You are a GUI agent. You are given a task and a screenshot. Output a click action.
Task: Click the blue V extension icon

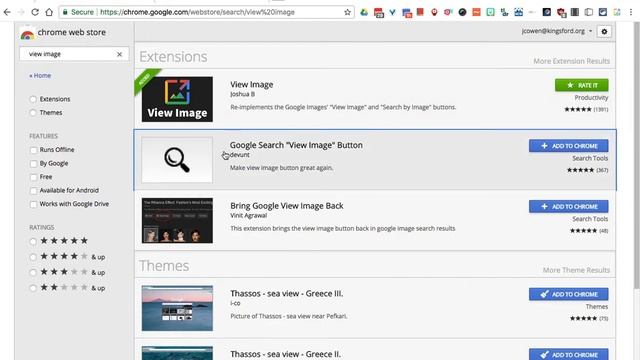pyautogui.click(x=392, y=12)
